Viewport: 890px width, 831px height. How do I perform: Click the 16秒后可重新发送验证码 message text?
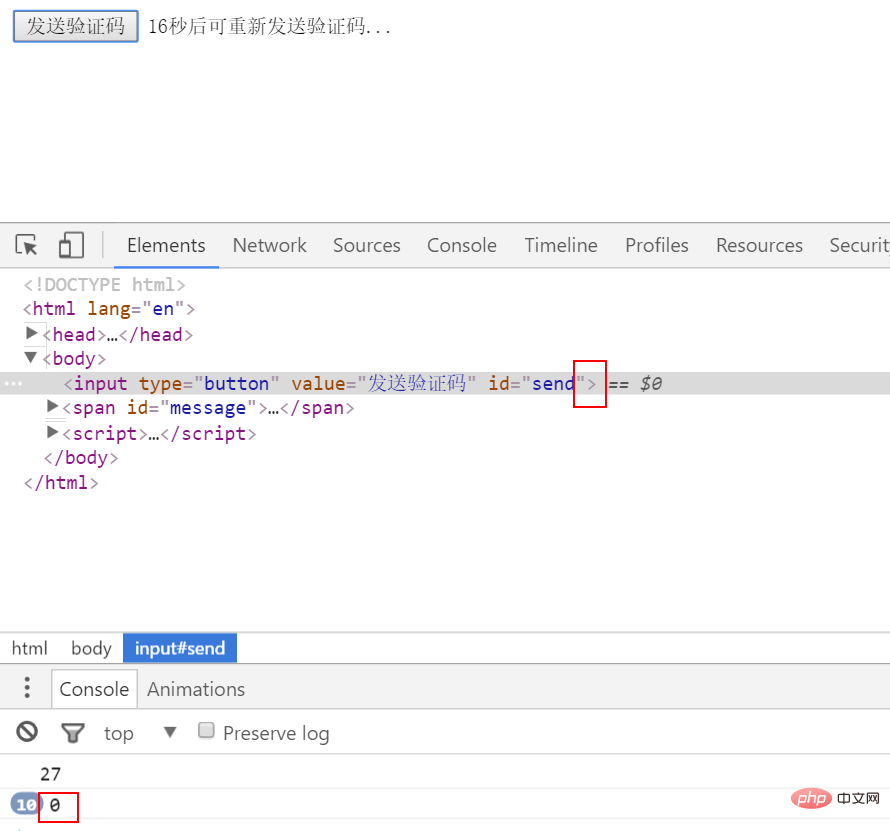coord(270,26)
